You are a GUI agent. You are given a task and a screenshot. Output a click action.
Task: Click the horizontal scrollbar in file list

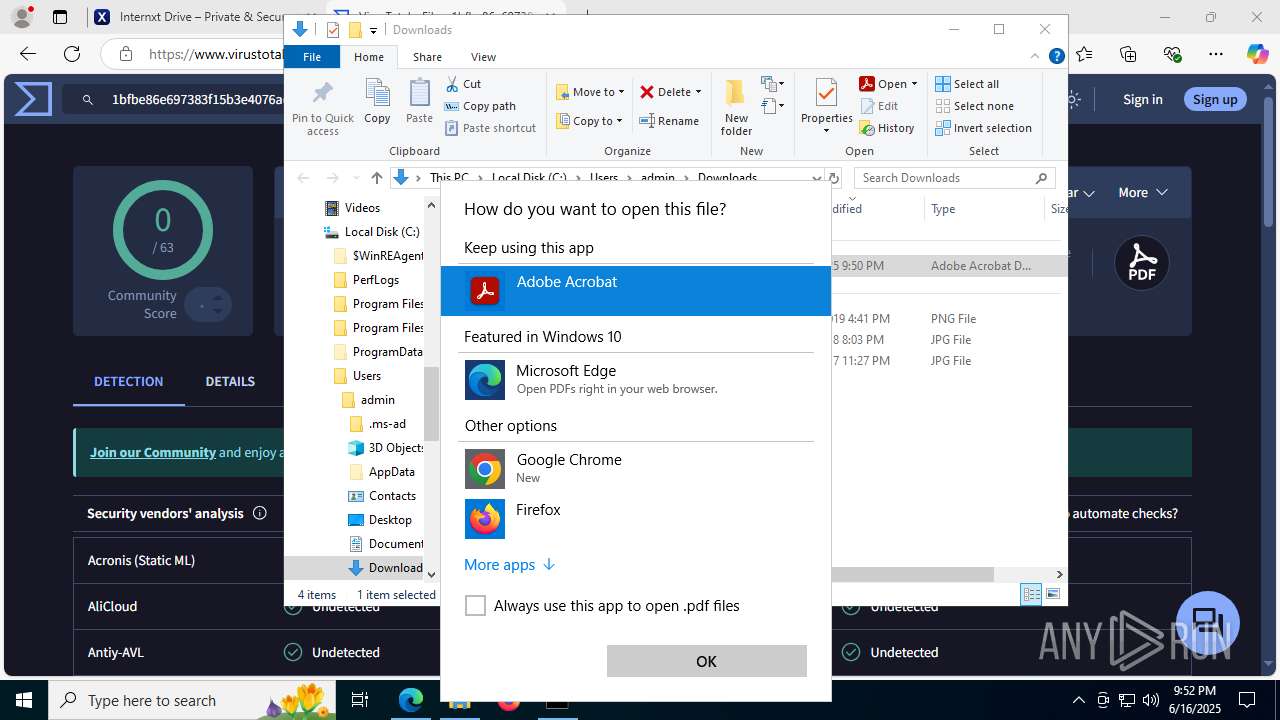912,574
